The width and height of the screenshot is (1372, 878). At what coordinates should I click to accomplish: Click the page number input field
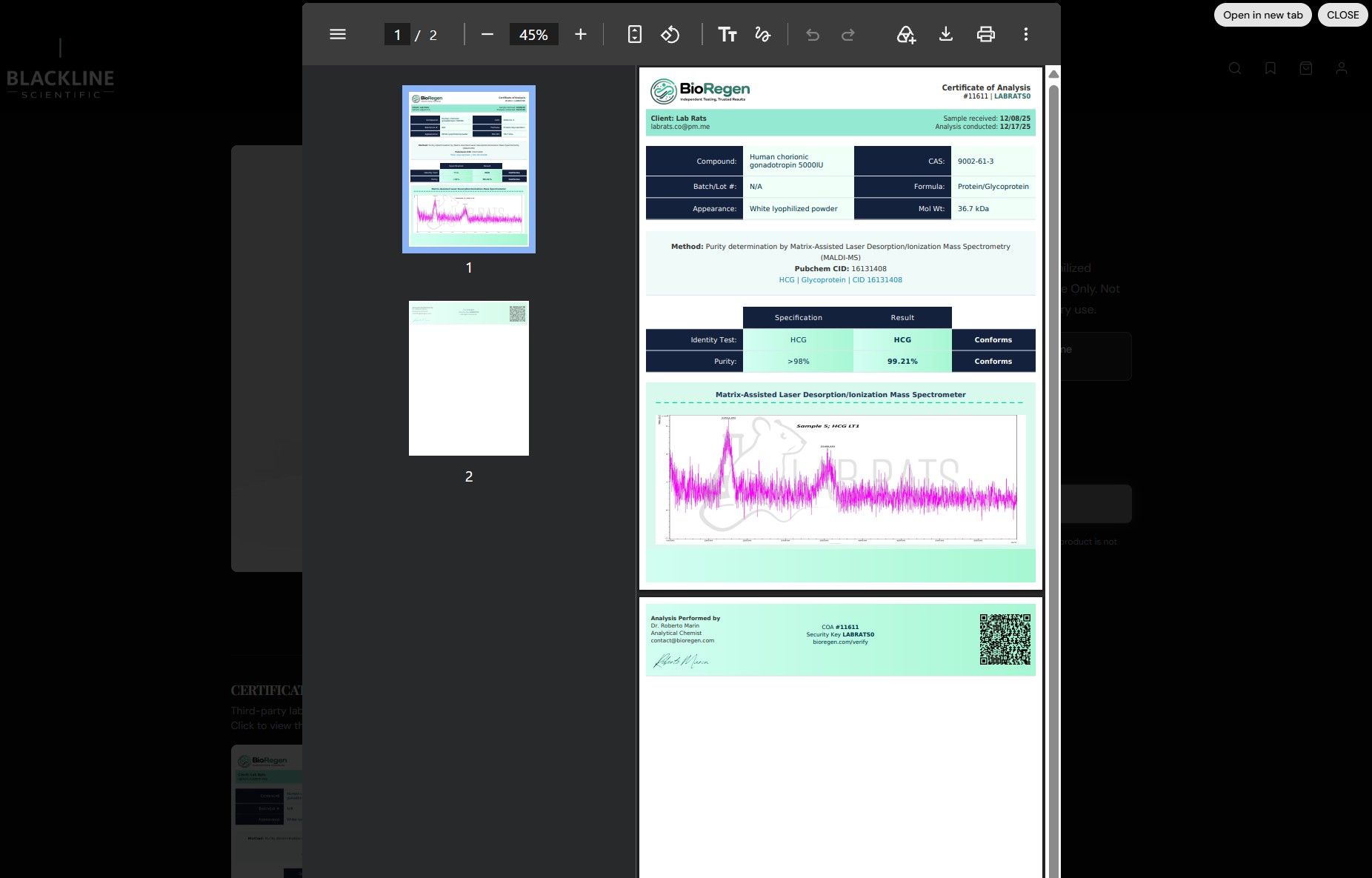point(397,34)
